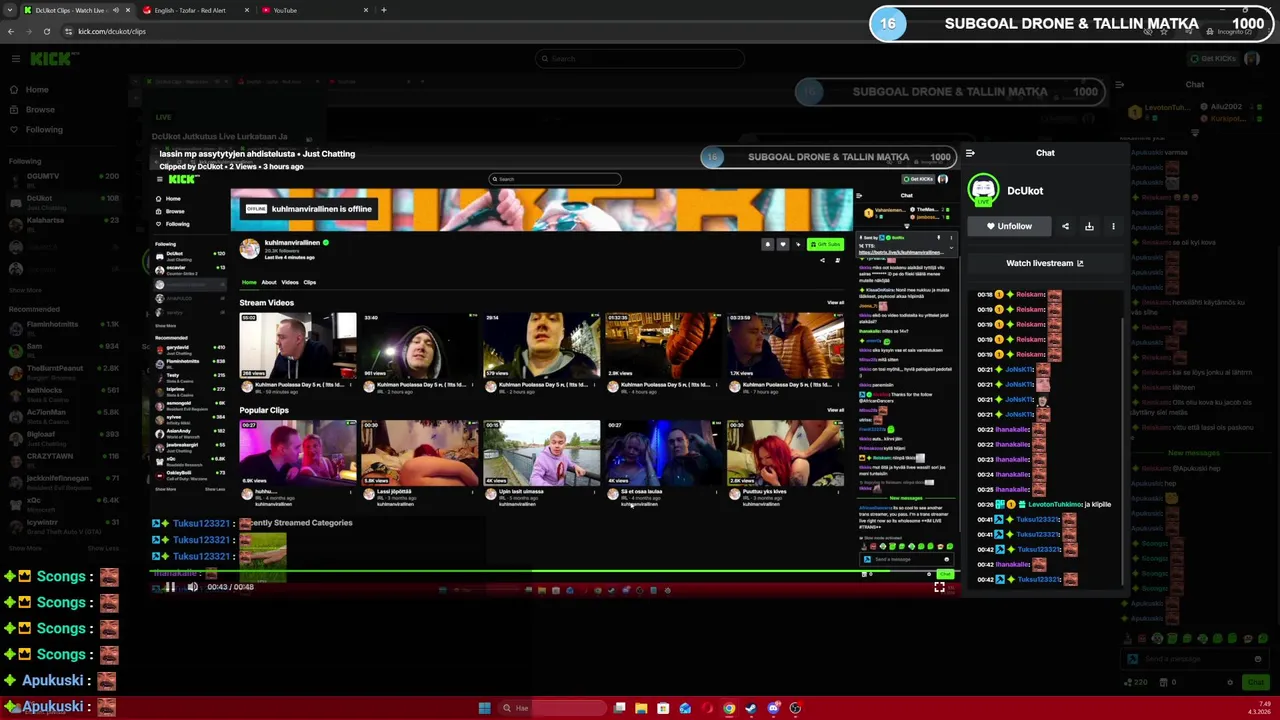Open a new browser tab
This screenshot has height=720, width=1280.
click(384, 10)
